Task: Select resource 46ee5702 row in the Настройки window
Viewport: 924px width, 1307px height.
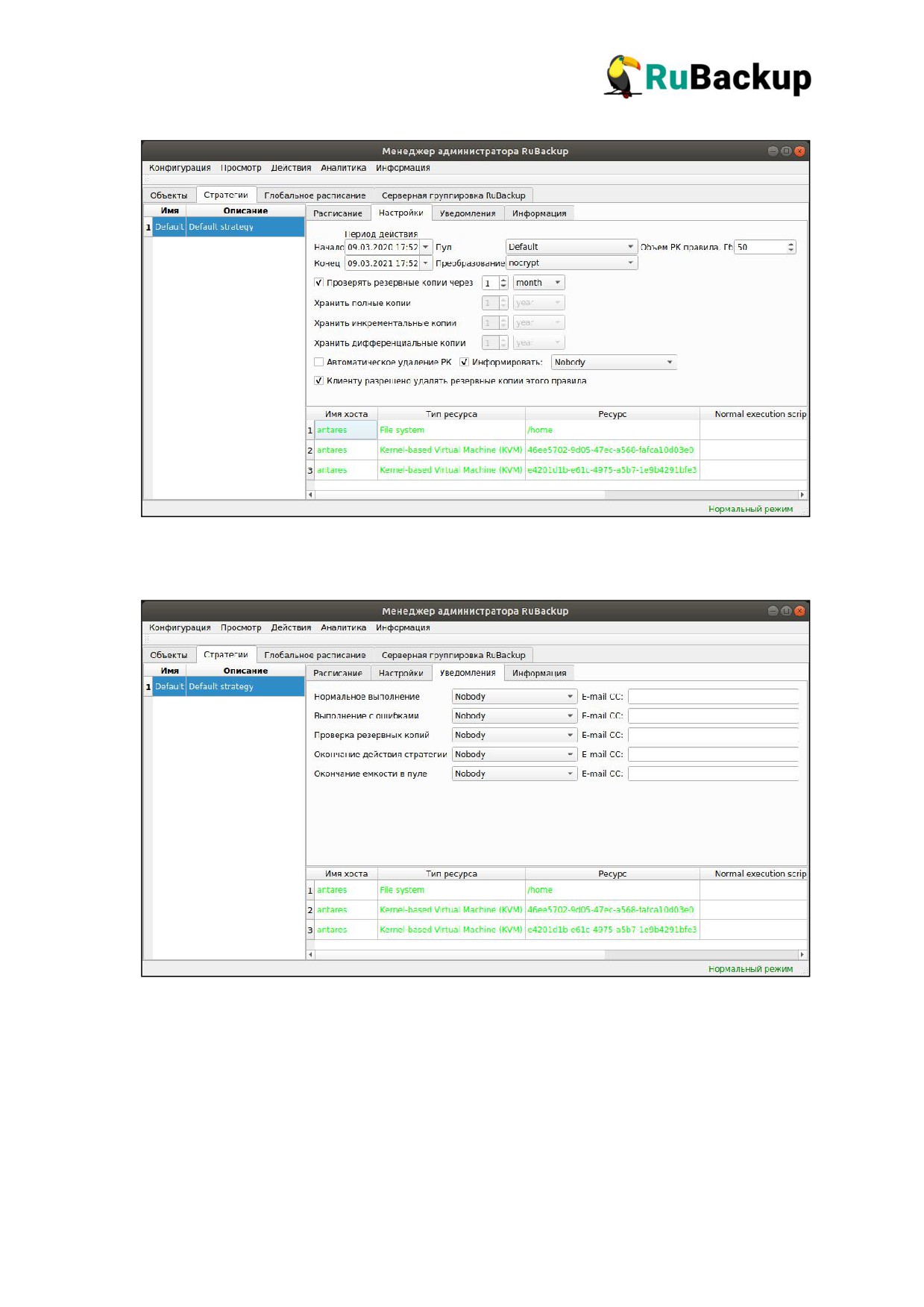Action: [556, 451]
